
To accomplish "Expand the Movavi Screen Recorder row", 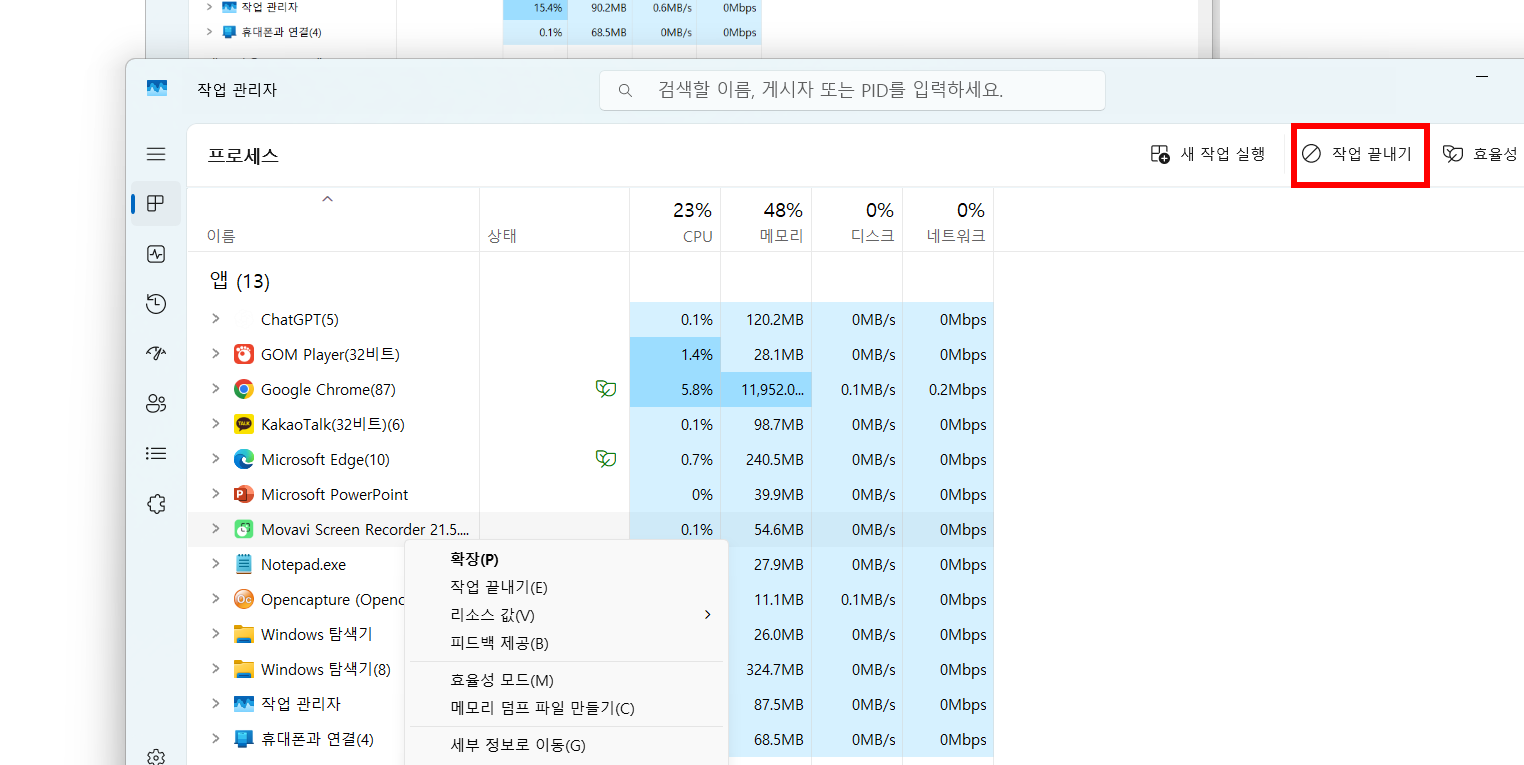I will pyautogui.click(x=215, y=529).
